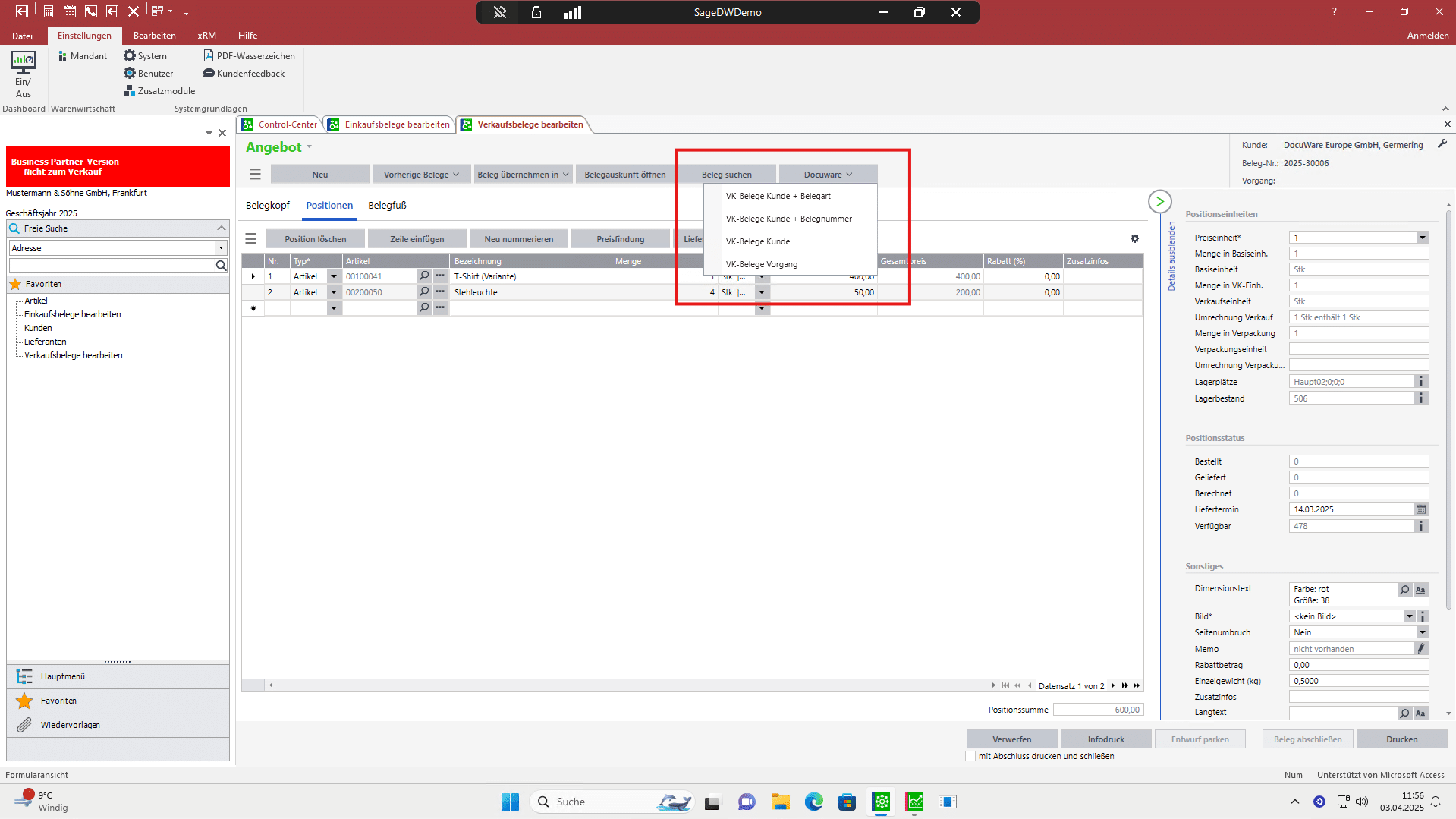Click green arrow to hide details panel
The width and height of the screenshot is (1456, 819).
click(1159, 202)
